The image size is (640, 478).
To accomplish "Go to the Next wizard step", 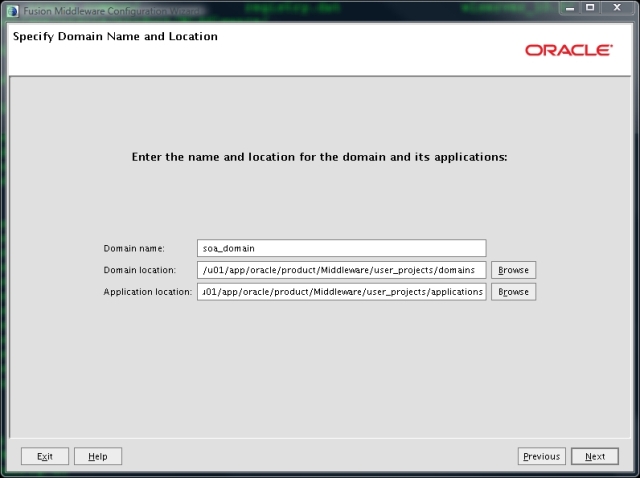I will pyautogui.click(x=595, y=456).
